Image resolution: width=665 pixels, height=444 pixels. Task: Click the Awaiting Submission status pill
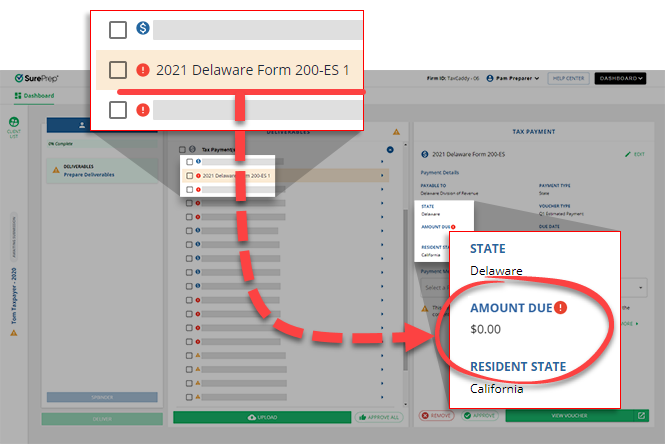(x=14, y=237)
